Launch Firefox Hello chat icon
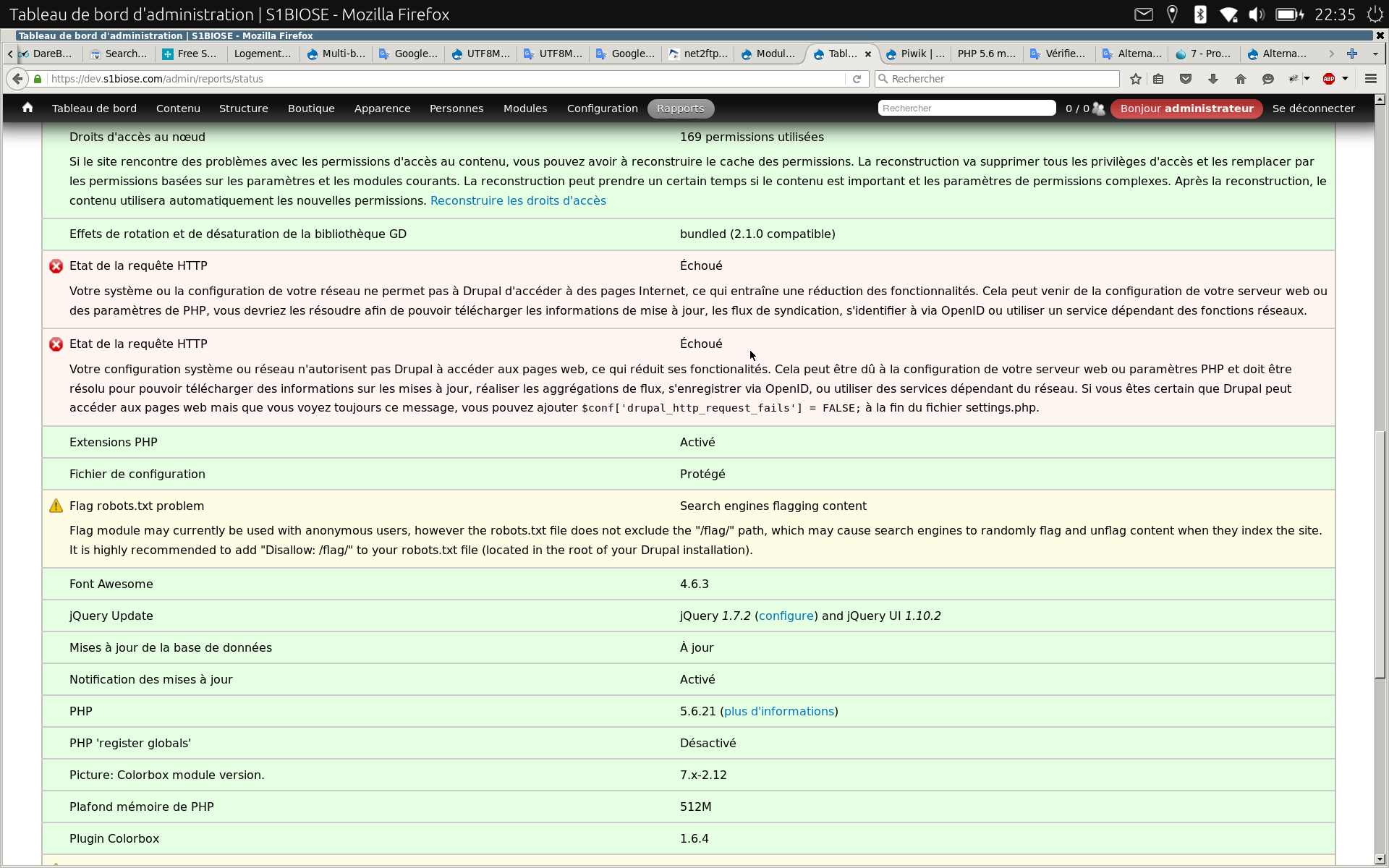1389x868 pixels. click(1267, 79)
